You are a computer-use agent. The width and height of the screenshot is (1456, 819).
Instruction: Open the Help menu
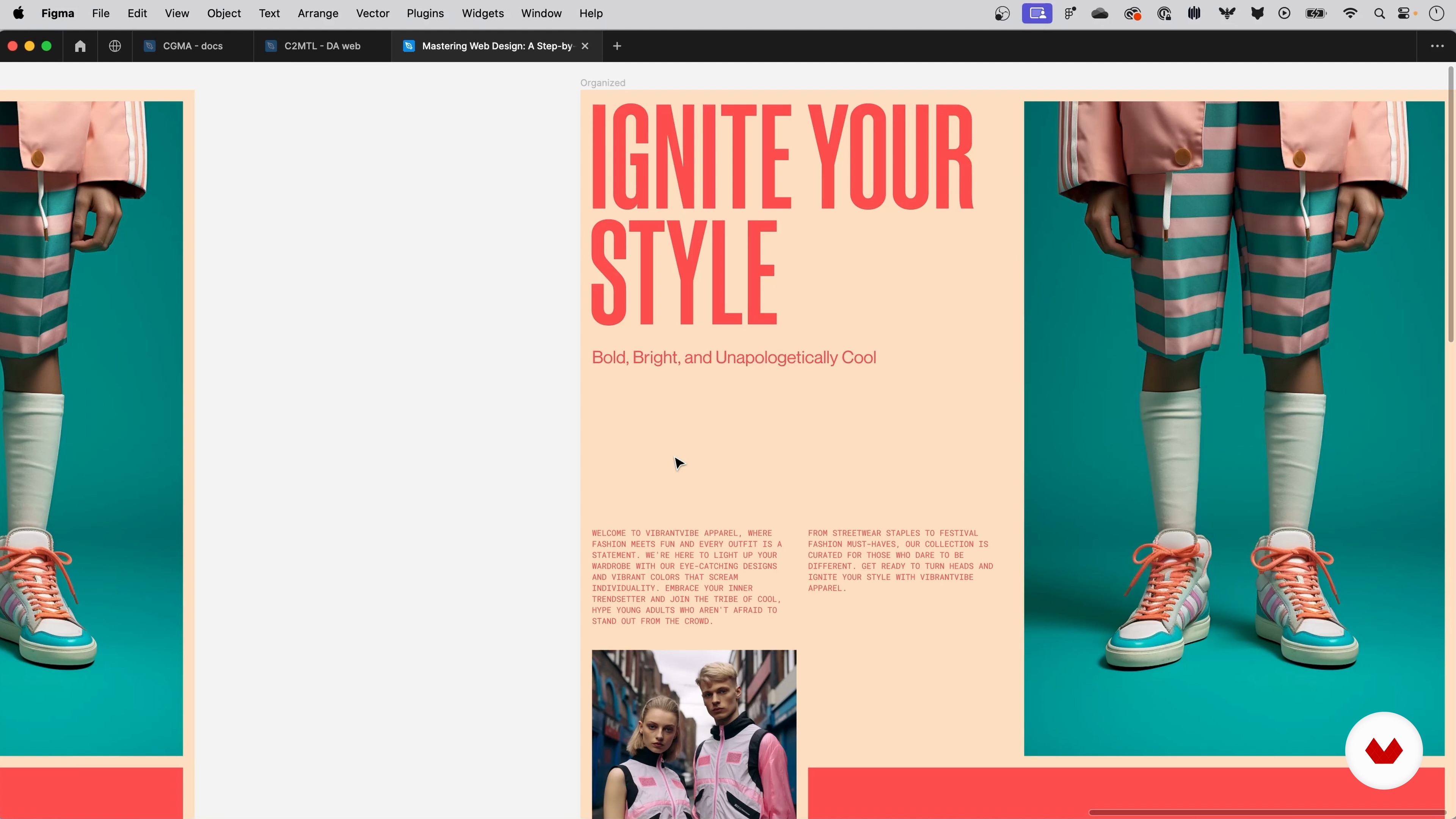coord(591,13)
